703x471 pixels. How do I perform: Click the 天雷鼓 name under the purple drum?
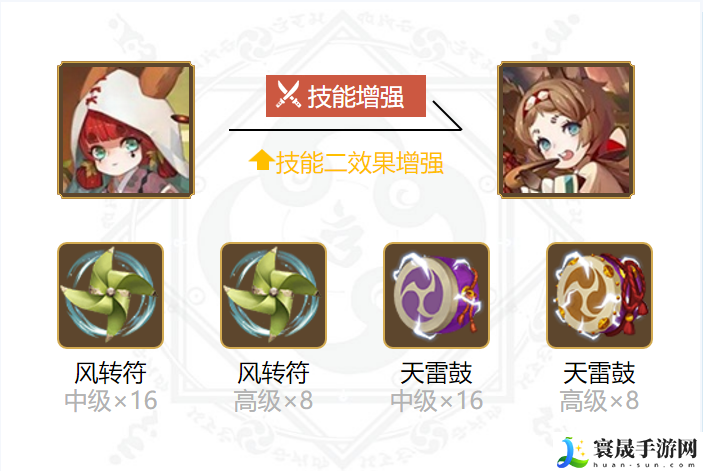436,373
